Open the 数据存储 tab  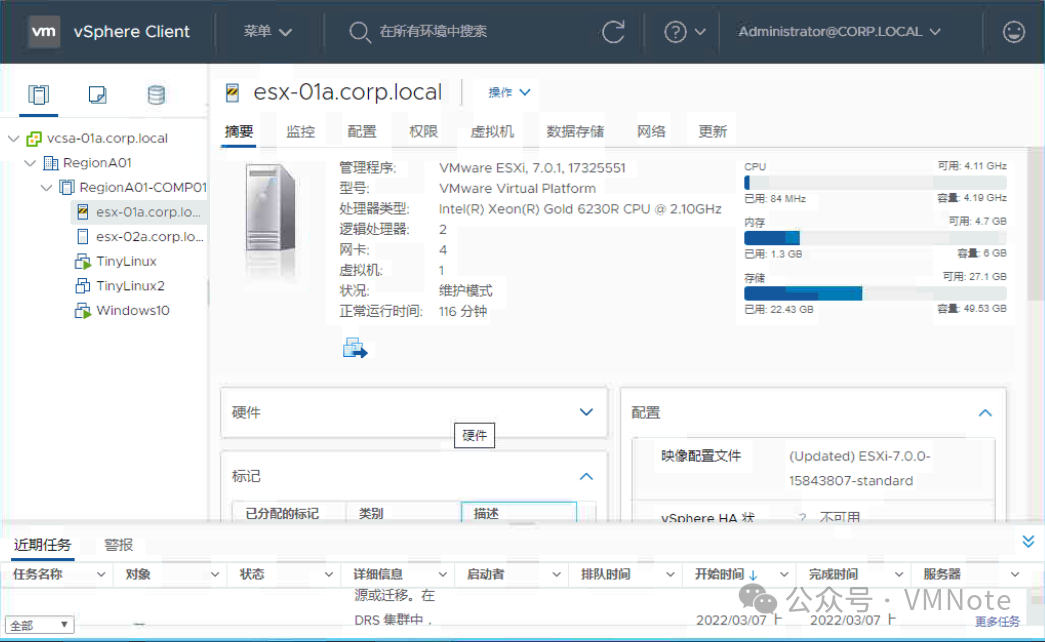pos(575,131)
